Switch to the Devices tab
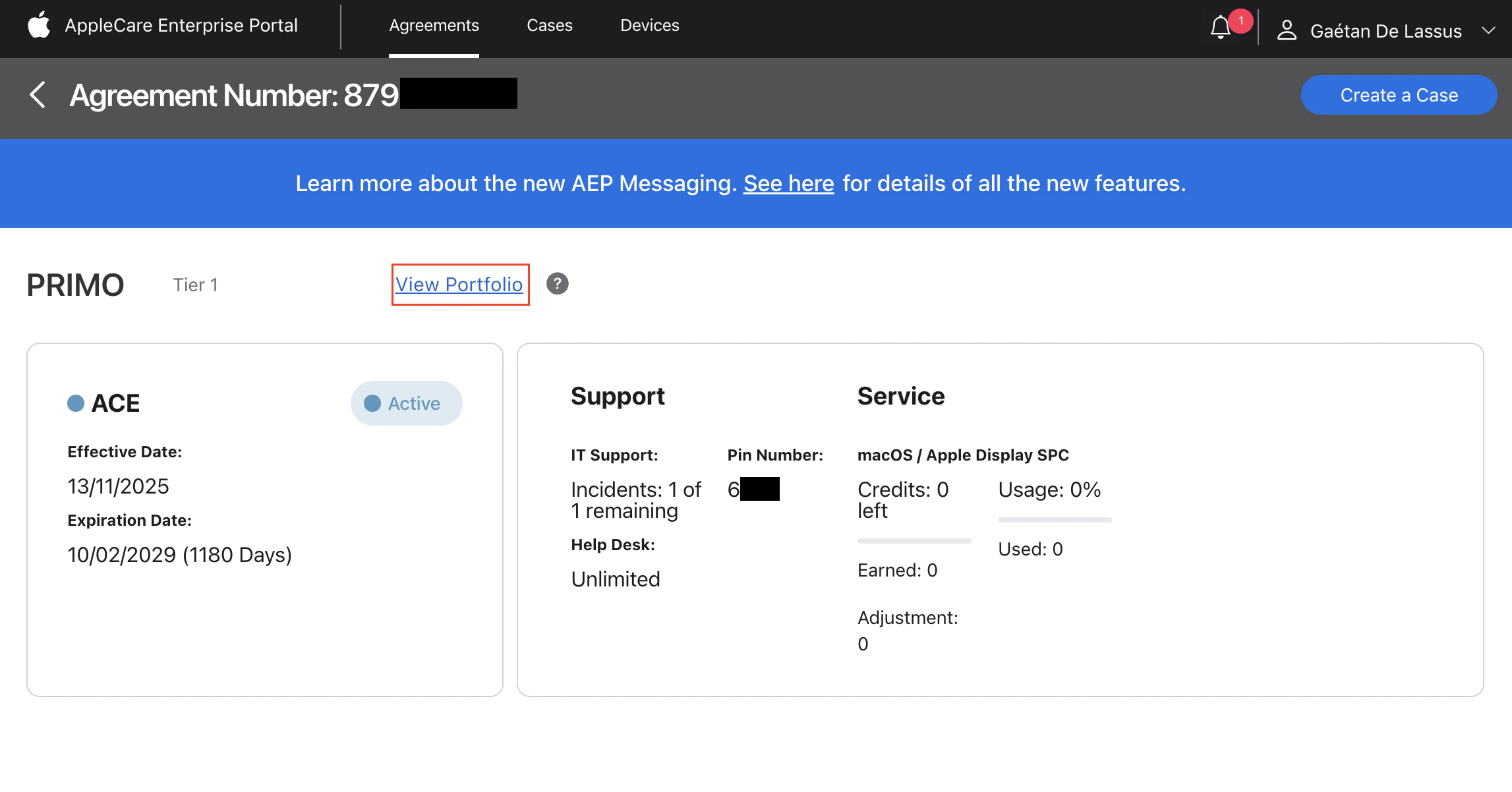Viewport: 1512px width, 792px height. (x=649, y=25)
